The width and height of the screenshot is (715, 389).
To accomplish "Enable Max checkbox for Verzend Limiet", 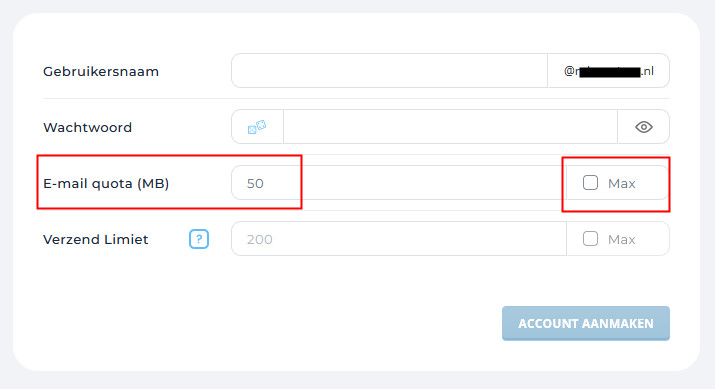I will [590, 239].
